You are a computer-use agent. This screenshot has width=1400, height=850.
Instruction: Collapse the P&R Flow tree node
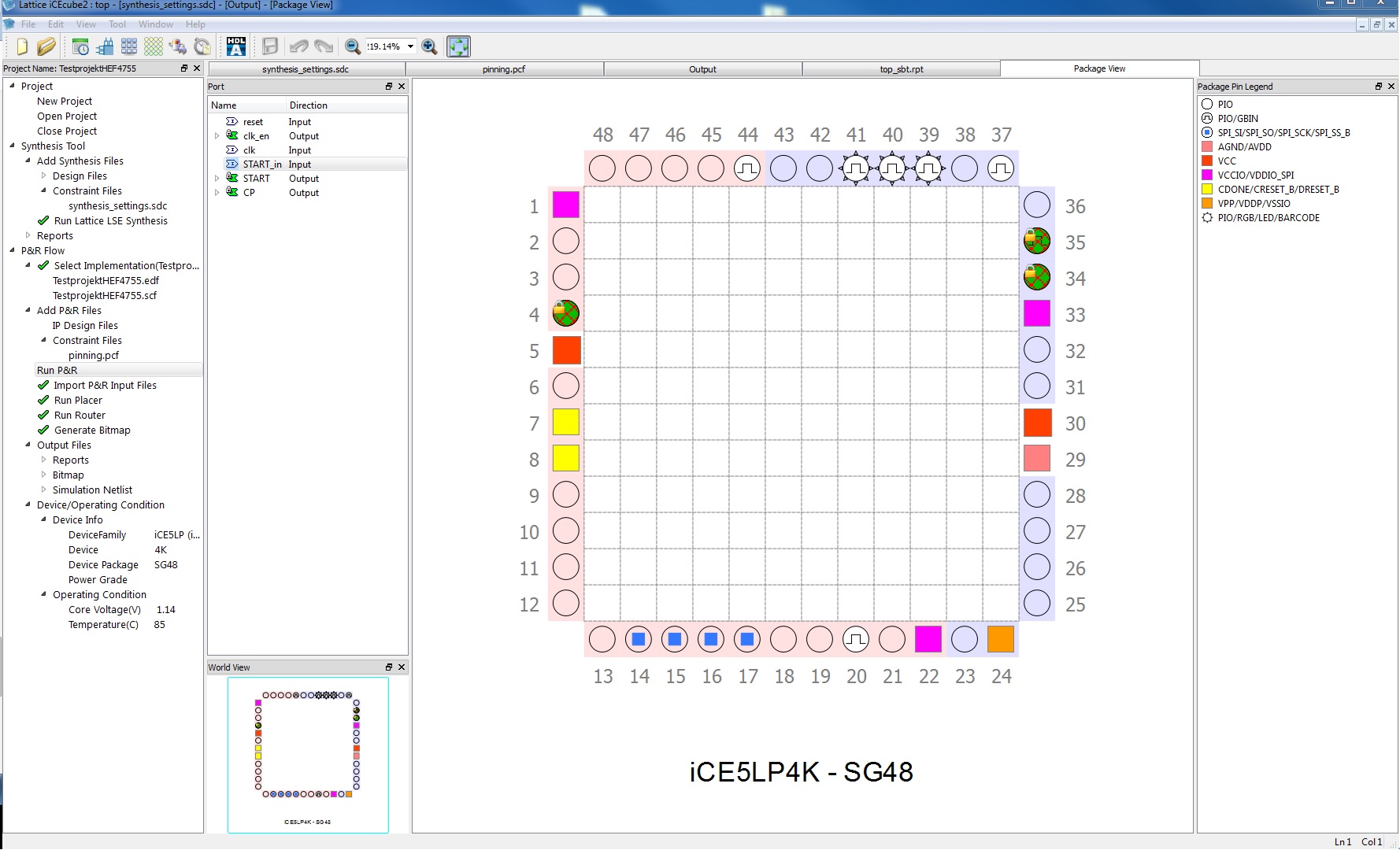12,250
